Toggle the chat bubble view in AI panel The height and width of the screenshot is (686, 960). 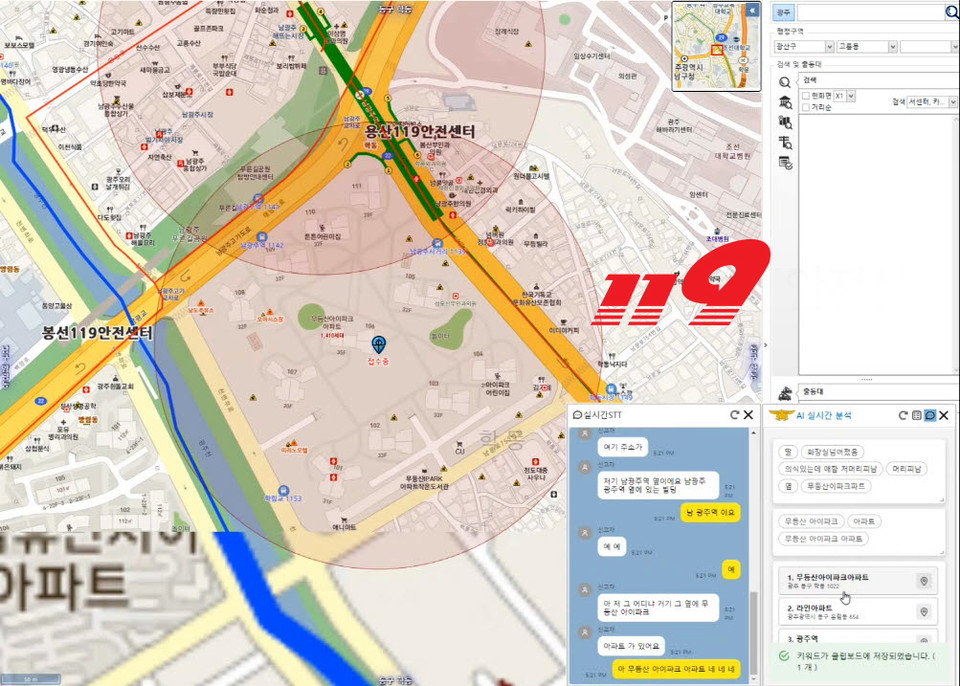(930, 415)
